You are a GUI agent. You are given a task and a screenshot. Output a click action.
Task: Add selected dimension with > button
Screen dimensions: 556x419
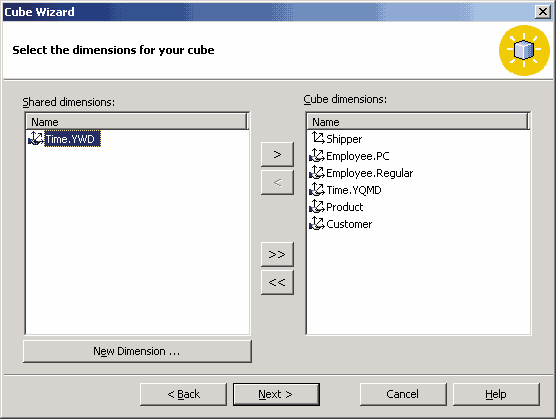277,154
